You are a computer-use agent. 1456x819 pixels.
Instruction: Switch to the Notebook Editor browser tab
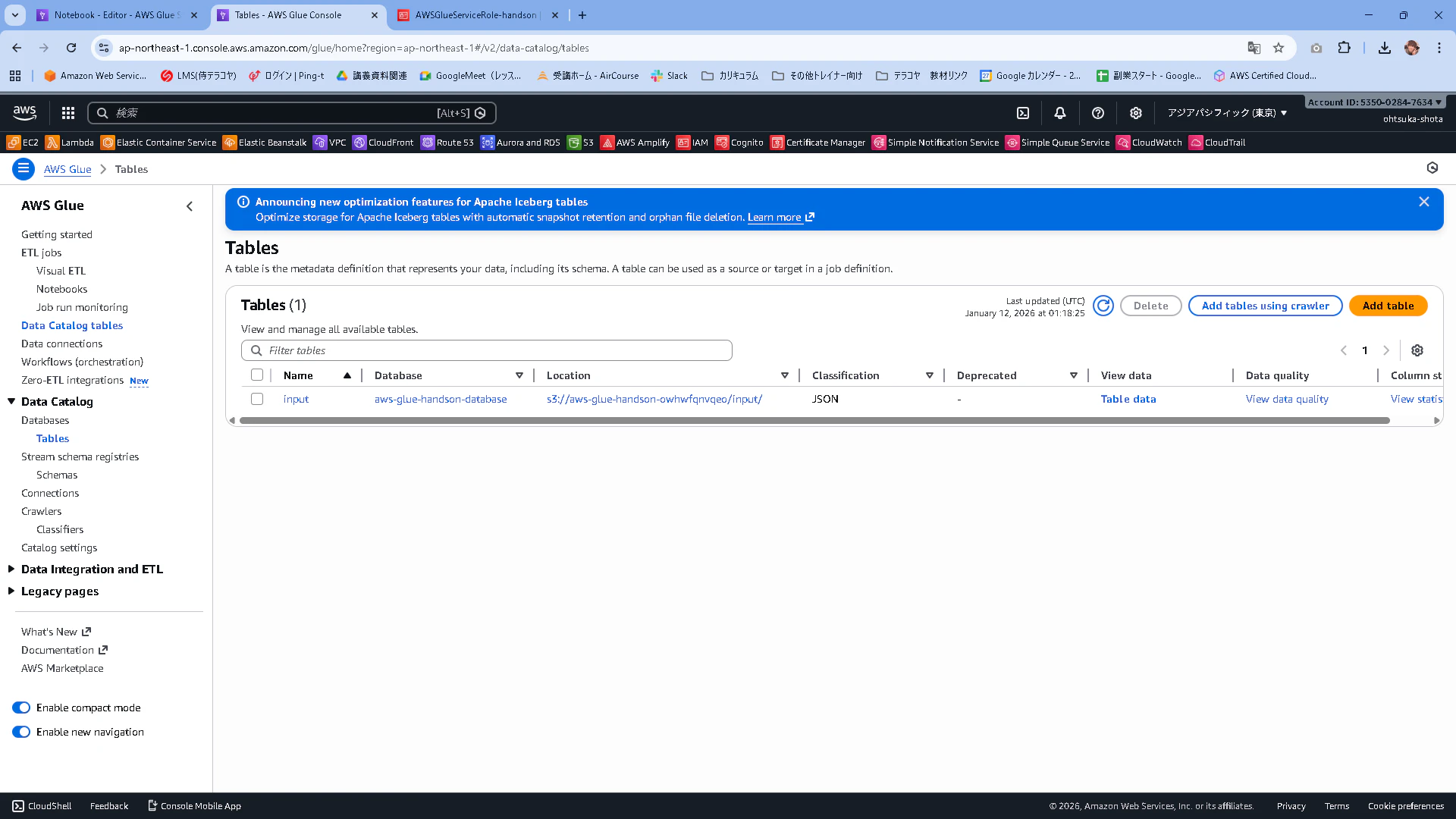(x=114, y=15)
